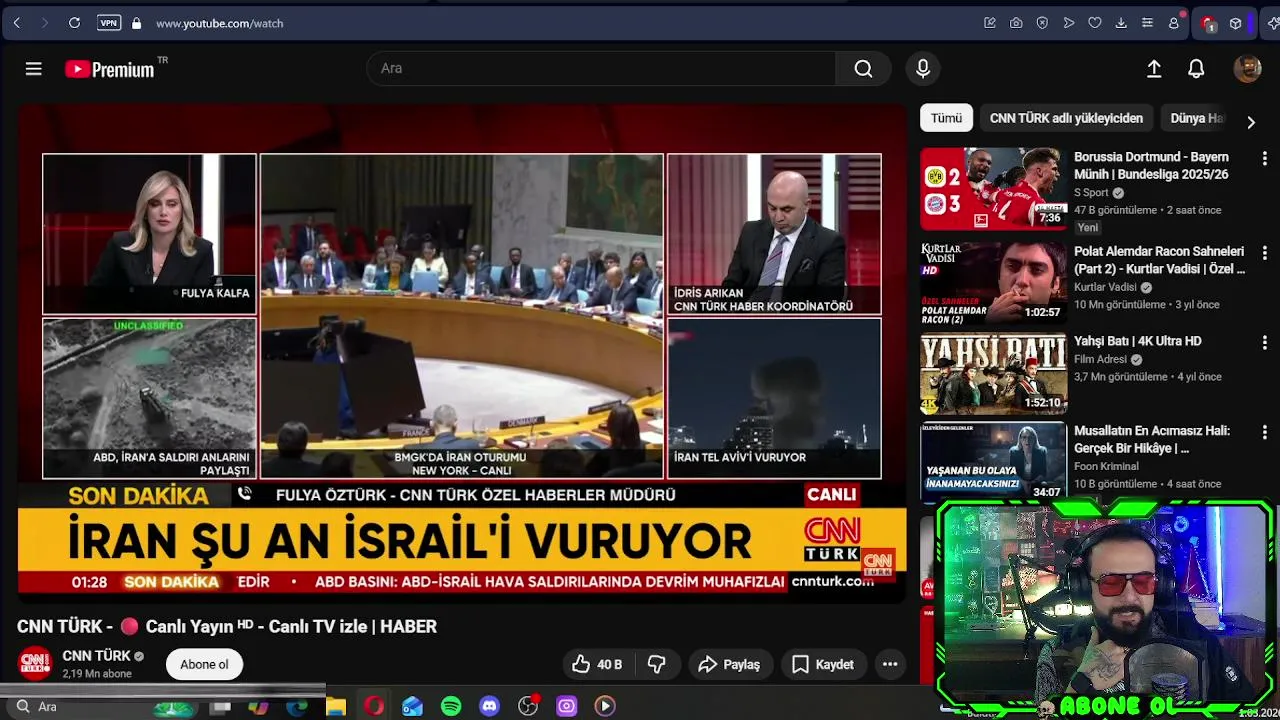This screenshot has width=1280, height=720.
Task: Open options menu for Borussia Dortmund video
Action: 1264,158
